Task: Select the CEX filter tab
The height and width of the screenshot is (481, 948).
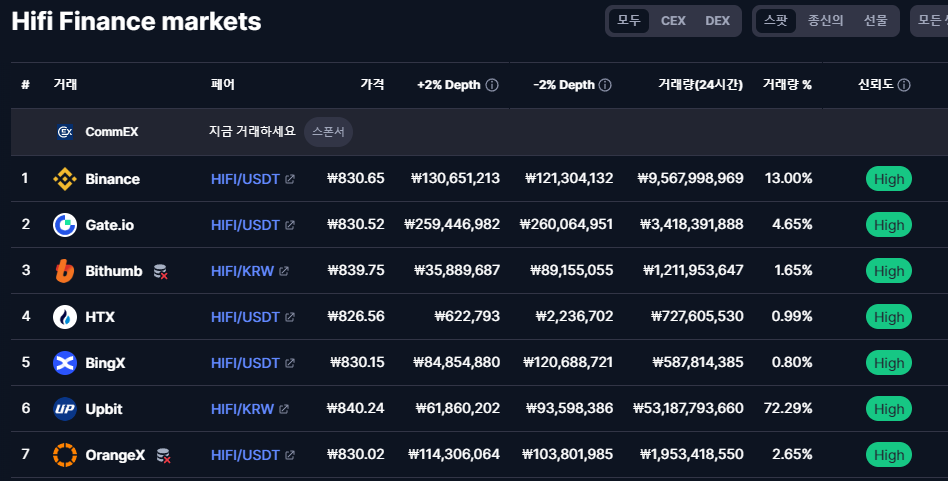Action: pos(673,21)
